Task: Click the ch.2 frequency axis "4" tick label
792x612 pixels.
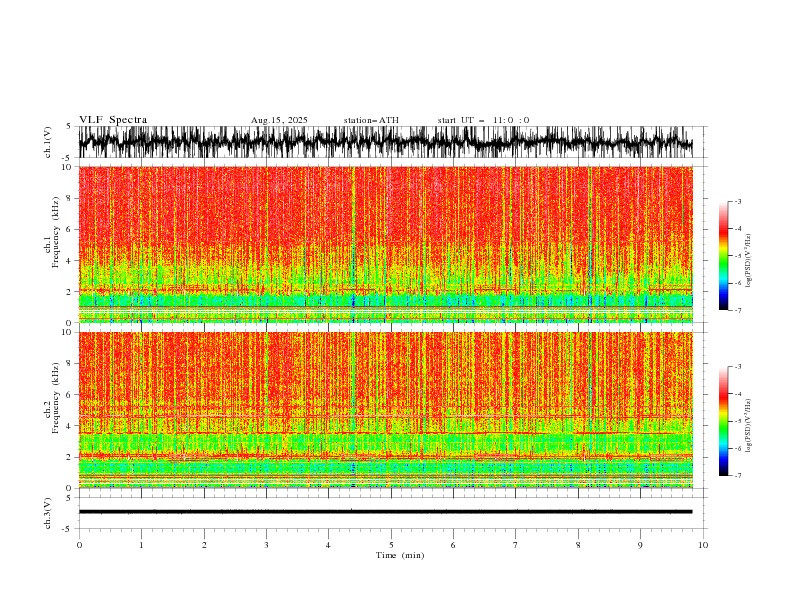Action: [x=69, y=426]
